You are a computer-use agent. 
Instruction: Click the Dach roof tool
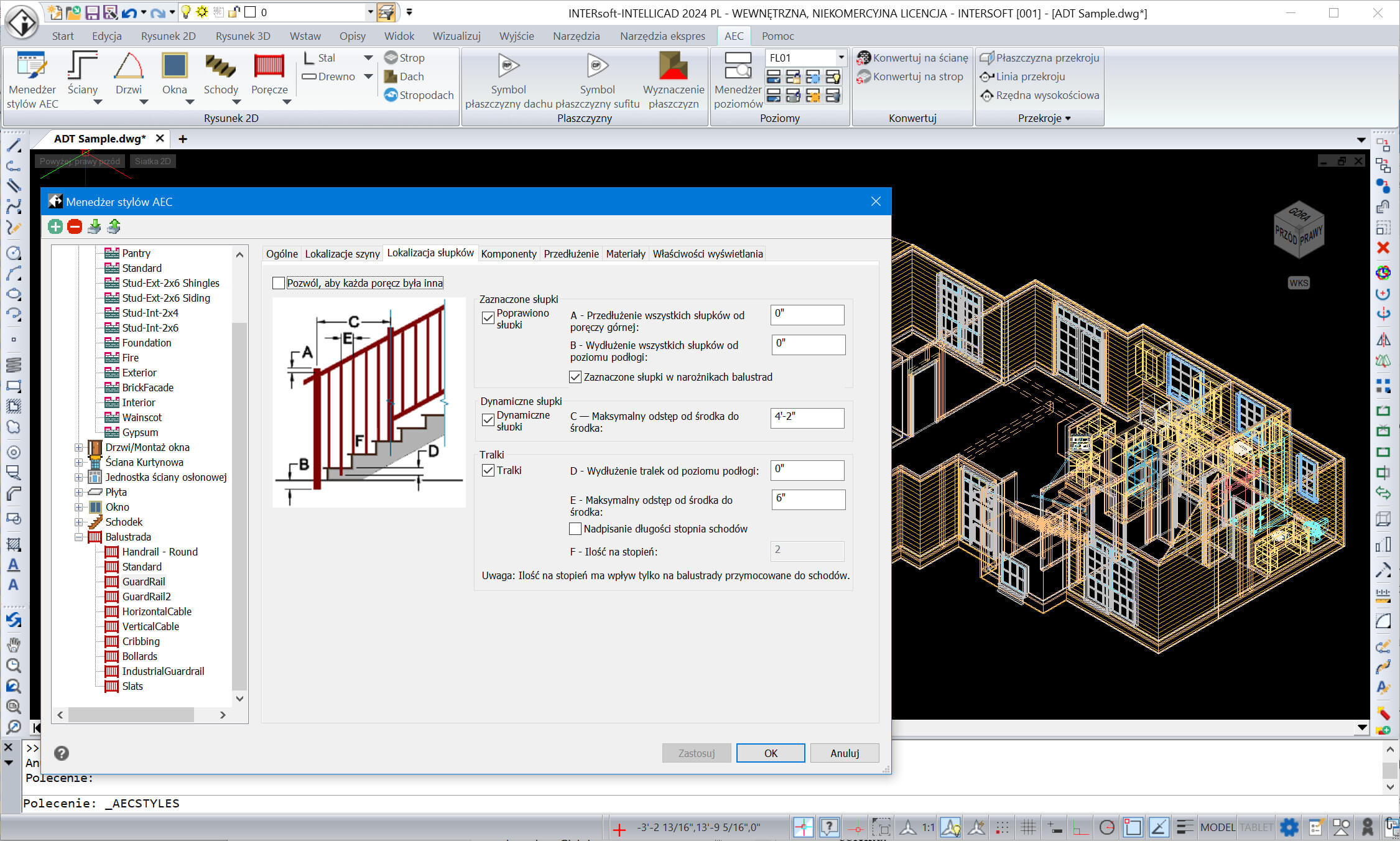tap(404, 77)
